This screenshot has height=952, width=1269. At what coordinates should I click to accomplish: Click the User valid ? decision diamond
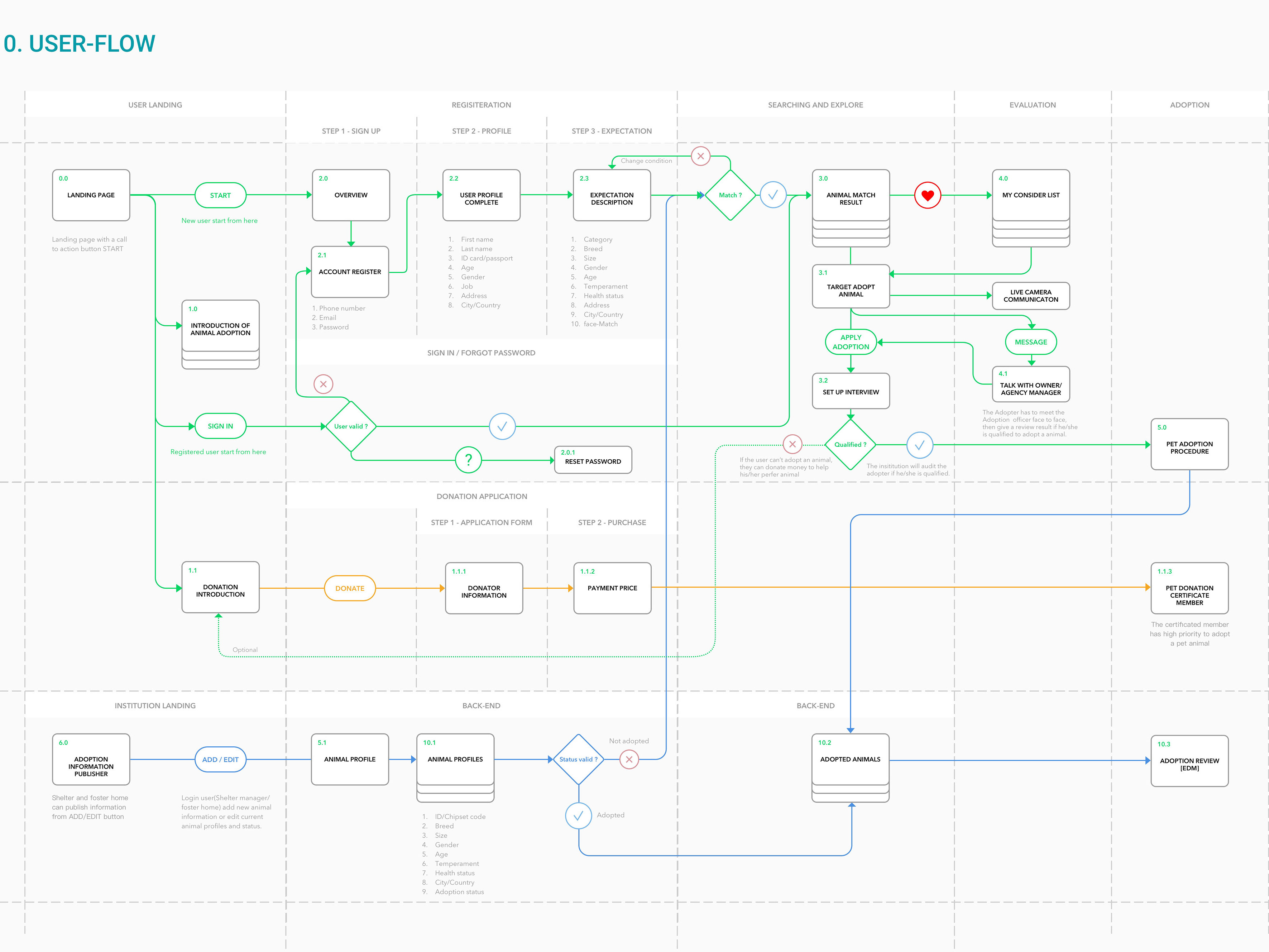tap(351, 426)
